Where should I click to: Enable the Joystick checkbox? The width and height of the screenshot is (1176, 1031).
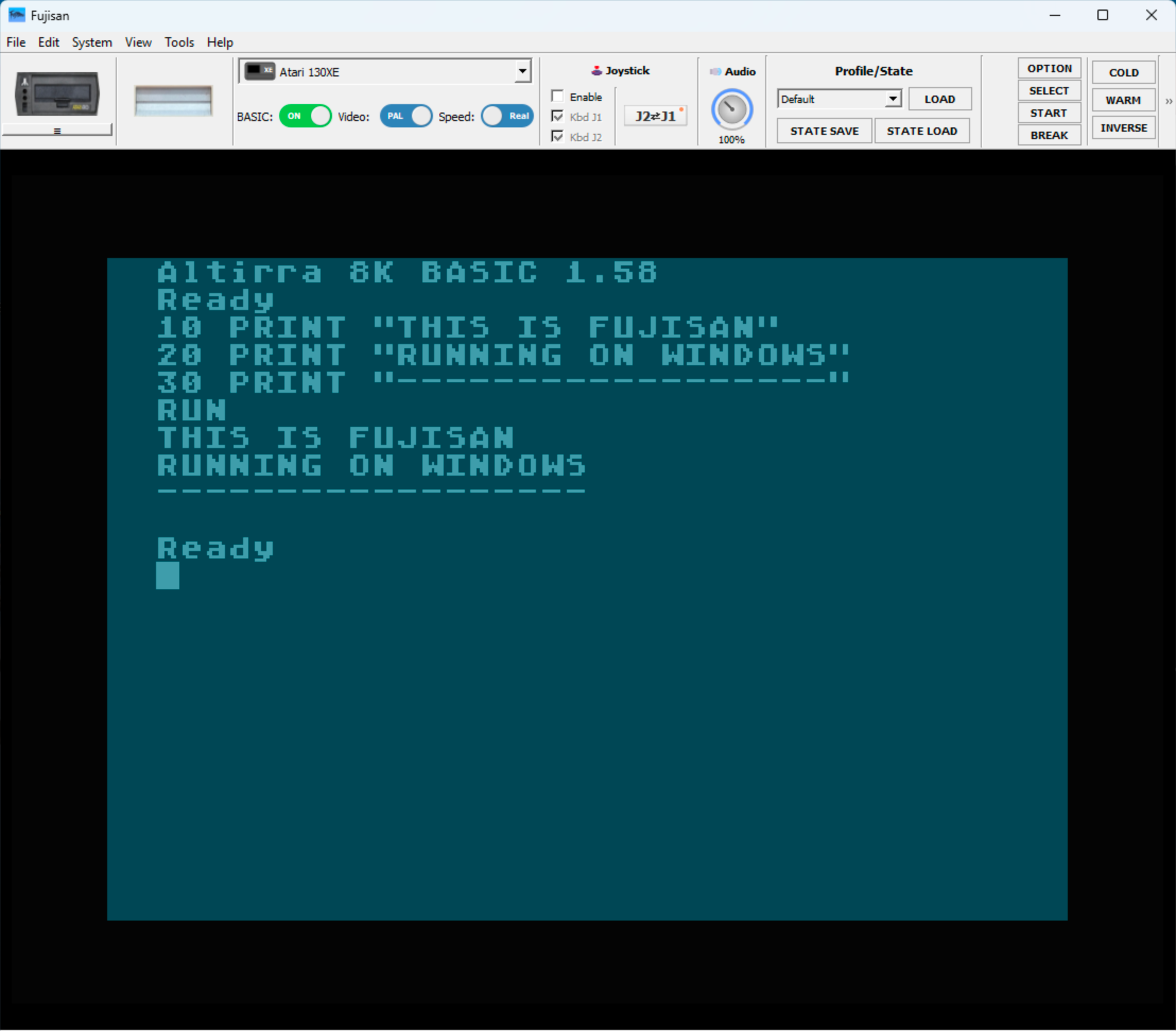coord(557,96)
